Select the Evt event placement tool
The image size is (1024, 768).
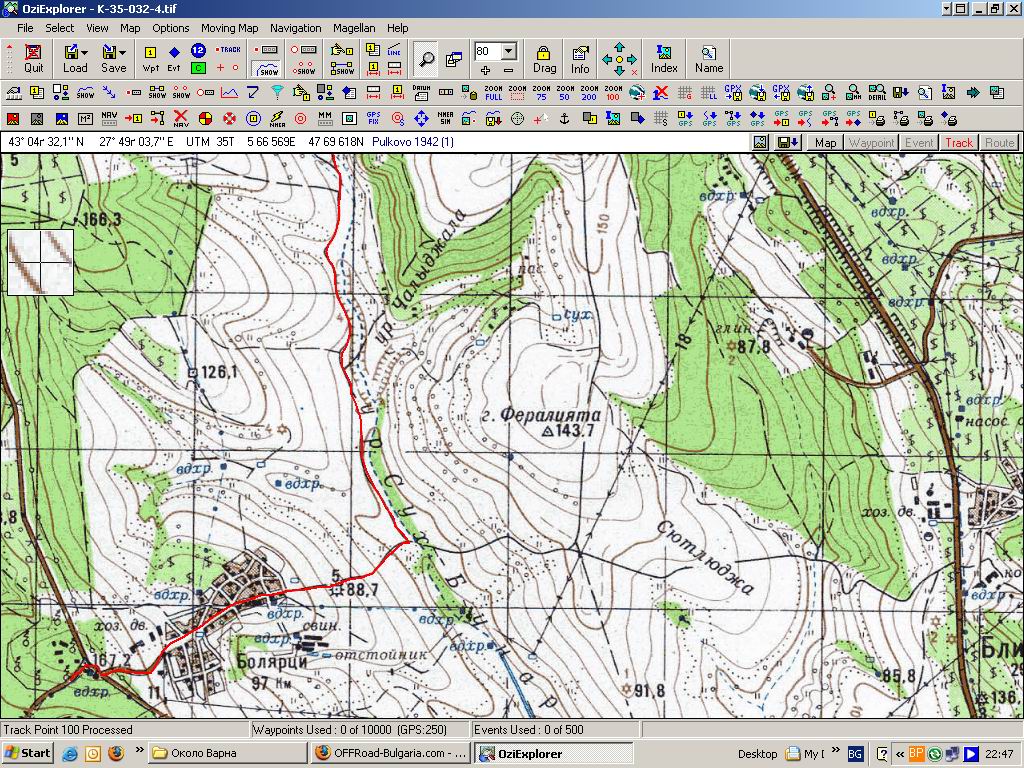click(174, 58)
